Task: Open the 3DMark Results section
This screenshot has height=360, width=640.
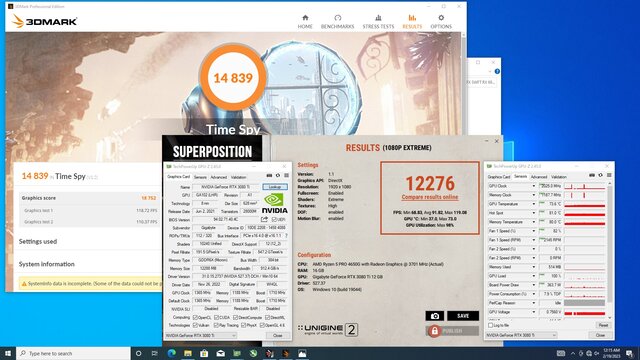Action: pos(412,22)
